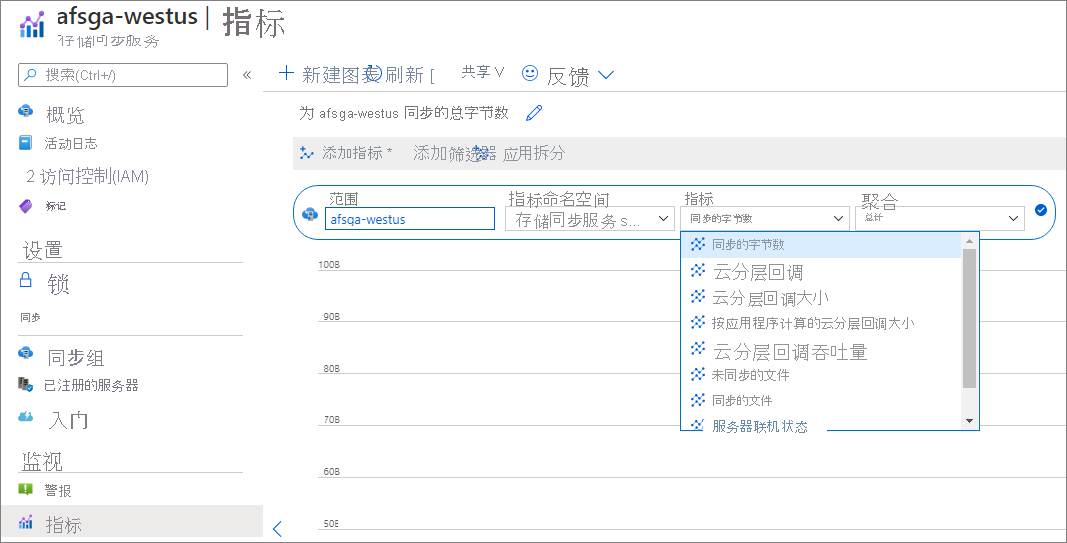The height and width of the screenshot is (543, 1067).
Task: Click the search magnifier icon in sidebar
Action: coord(31,75)
